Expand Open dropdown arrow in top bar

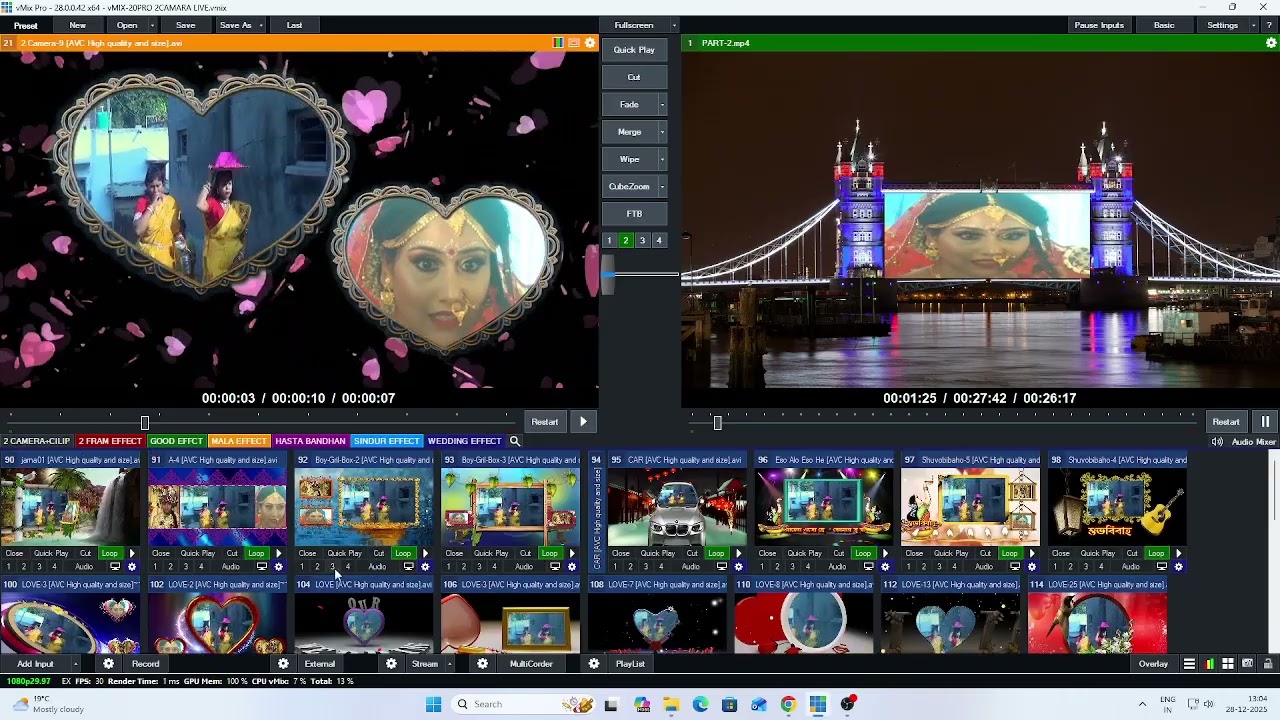[152, 25]
